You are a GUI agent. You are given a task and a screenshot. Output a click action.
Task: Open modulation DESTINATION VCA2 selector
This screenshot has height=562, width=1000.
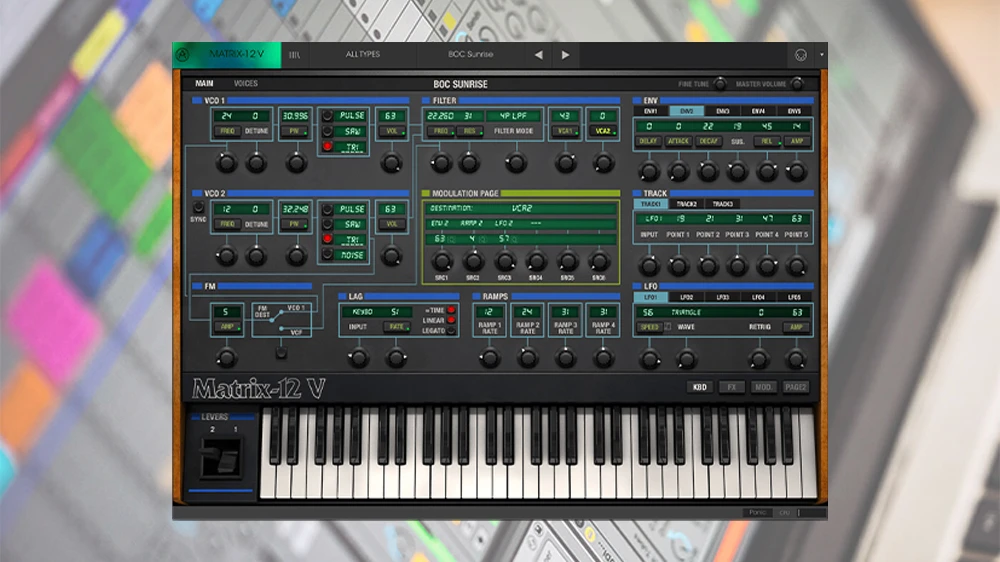[521, 209]
